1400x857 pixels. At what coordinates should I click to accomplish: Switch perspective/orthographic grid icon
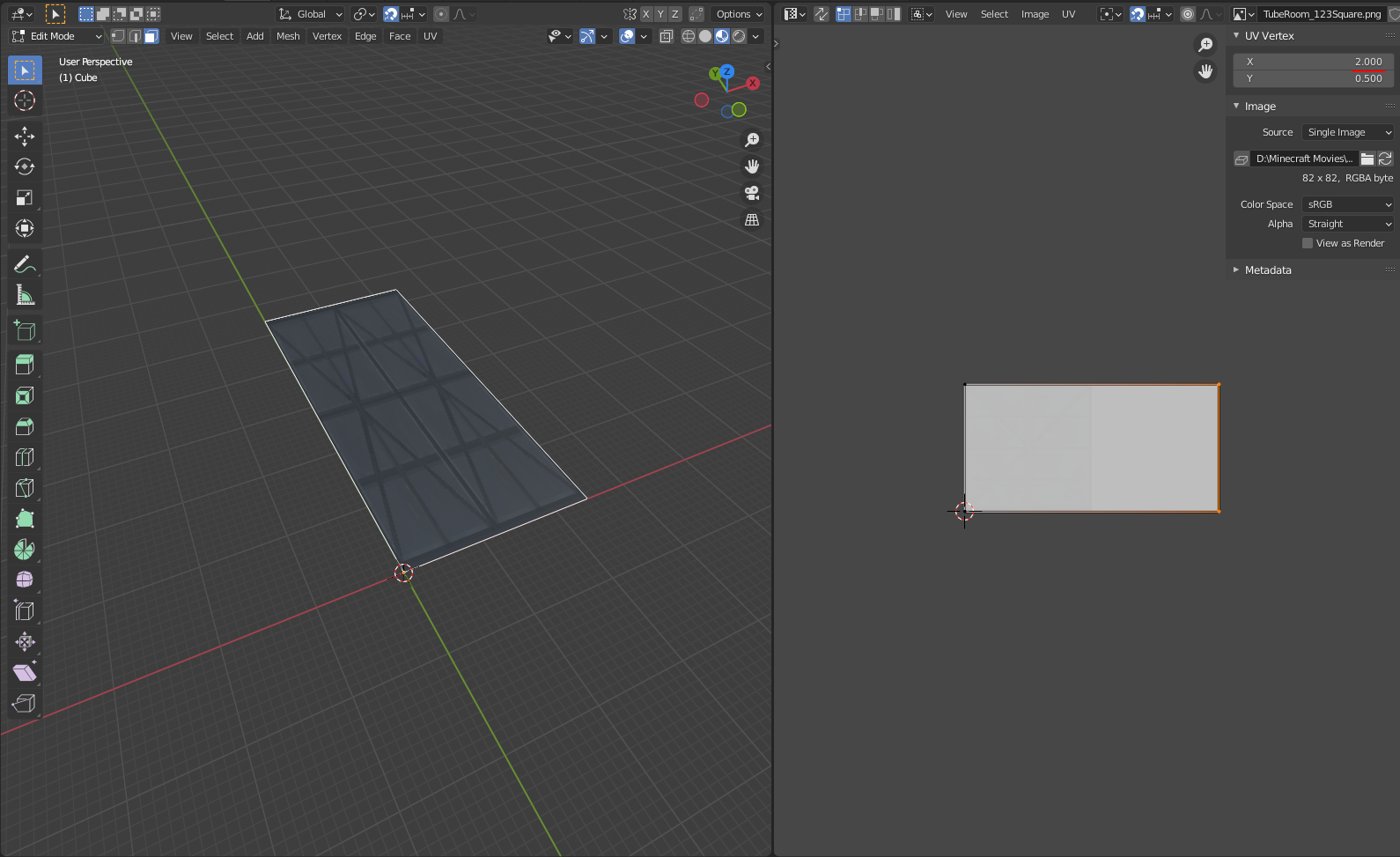(x=752, y=219)
